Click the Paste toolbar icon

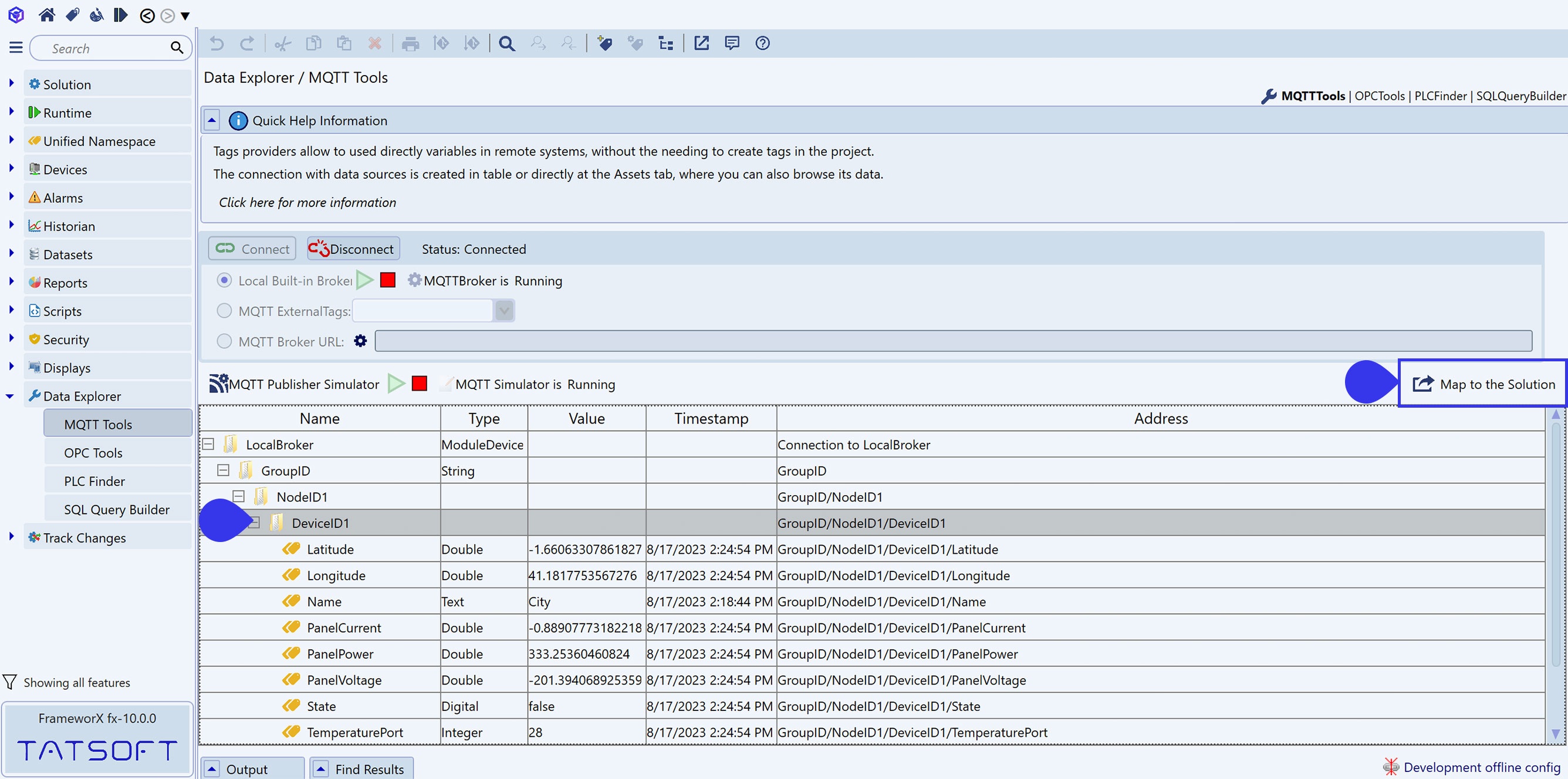(344, 43)
